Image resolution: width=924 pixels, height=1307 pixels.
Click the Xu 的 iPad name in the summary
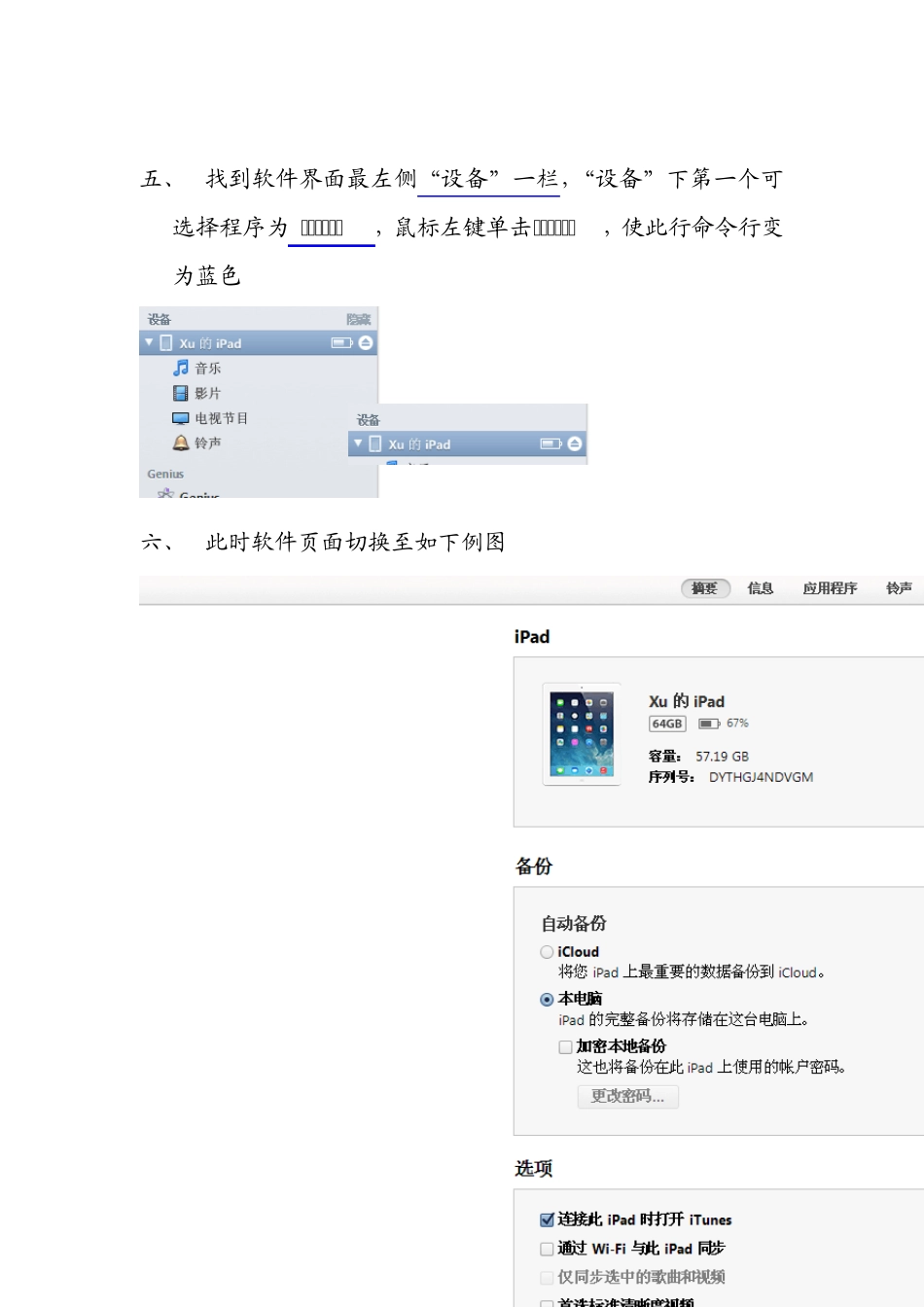point(687,701)
